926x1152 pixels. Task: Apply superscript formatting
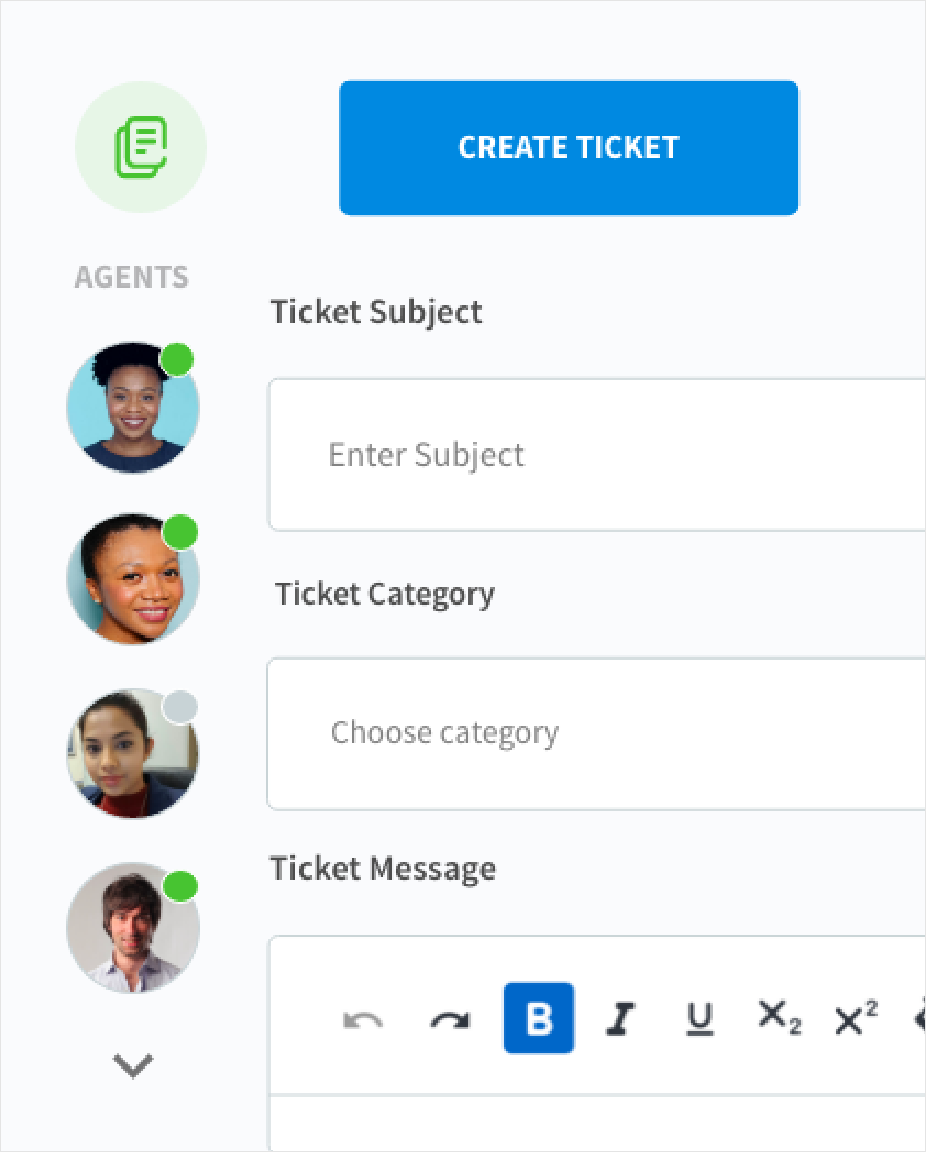coord(855,1017)
